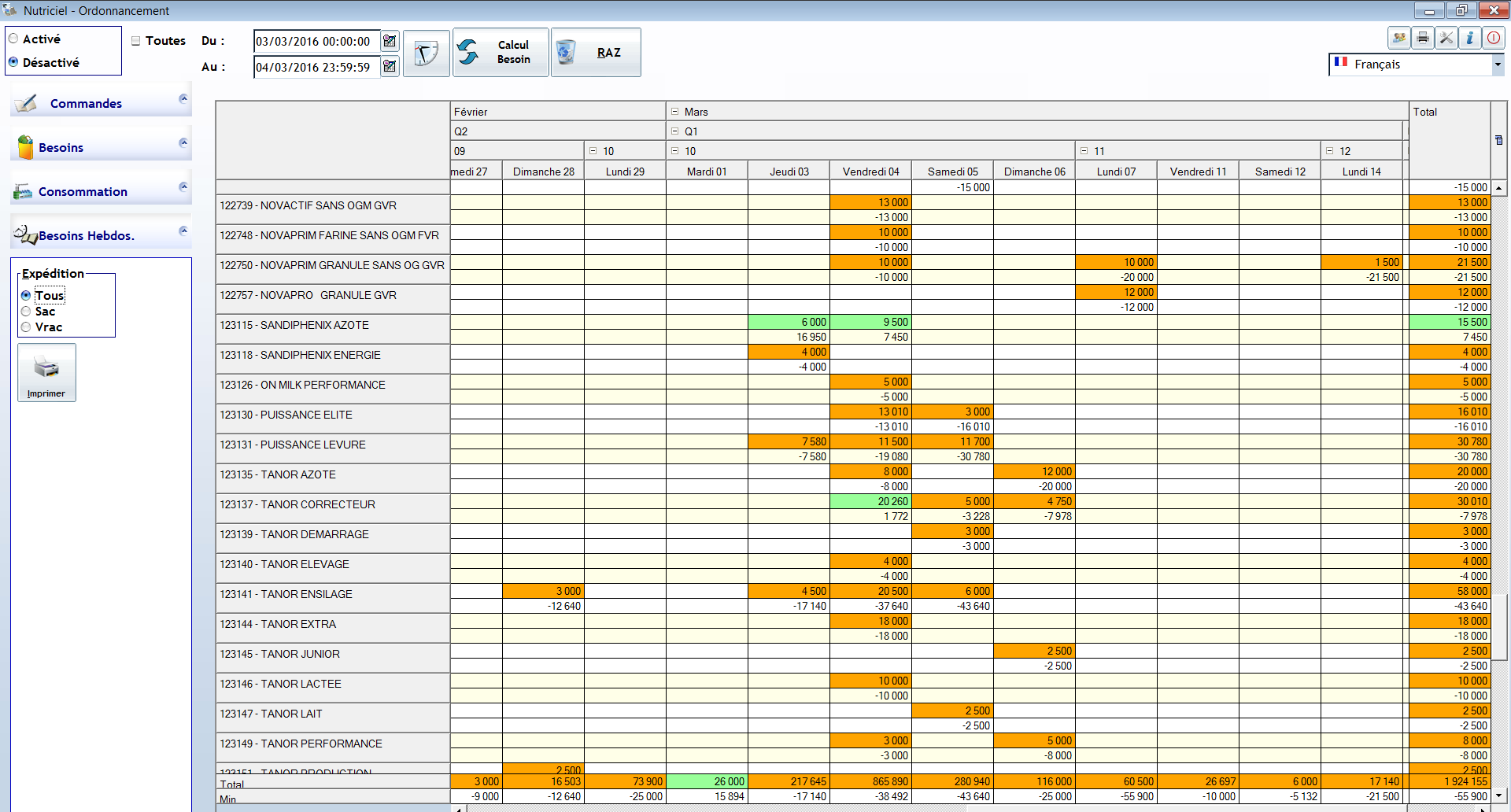Click the top-right printer toolbar icon

1423,38
